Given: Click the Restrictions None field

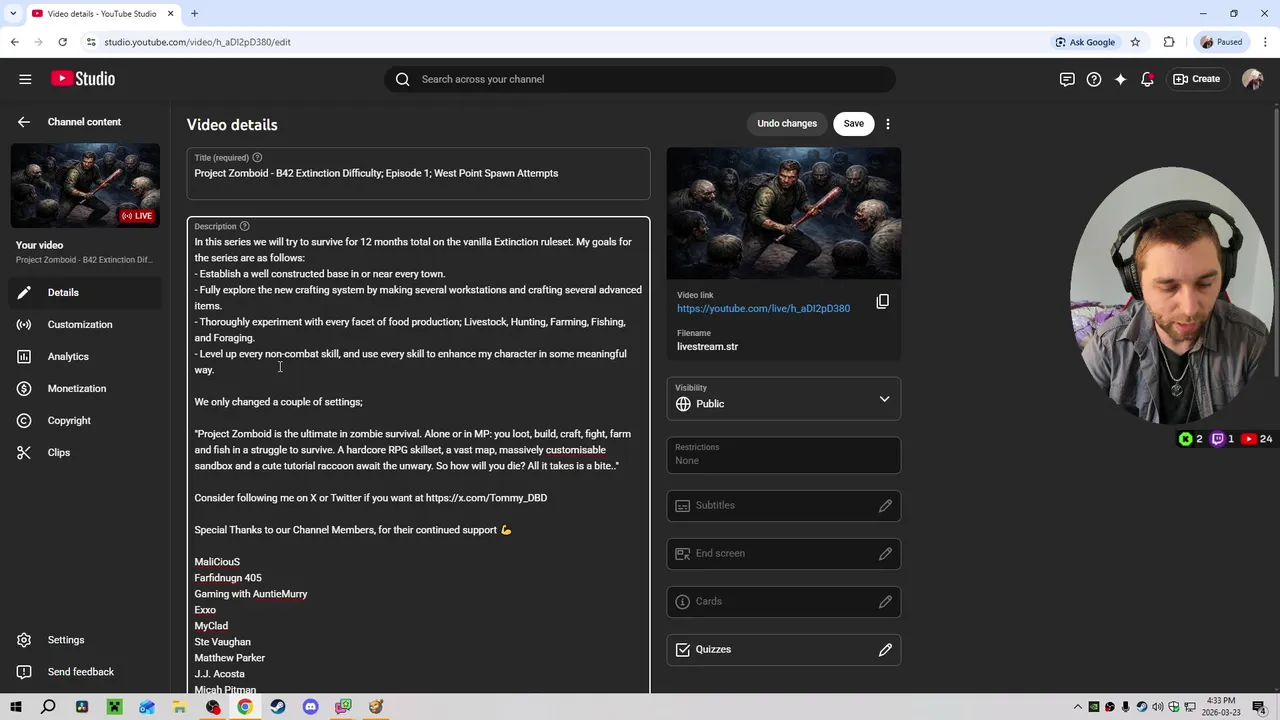Looking at the screenshot, I should [x=784, y=455].
